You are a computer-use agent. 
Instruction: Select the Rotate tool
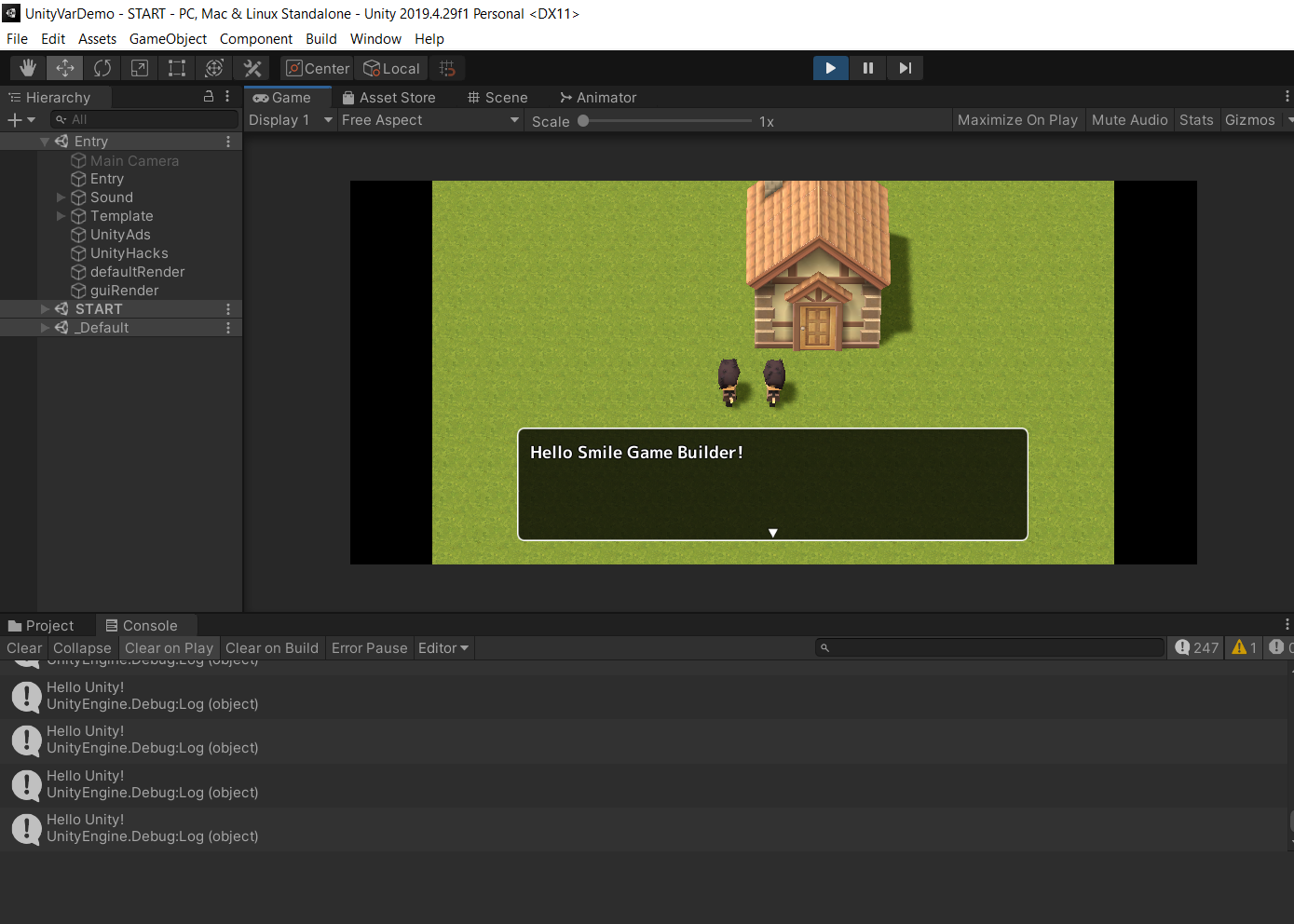(x=102, y=68)
